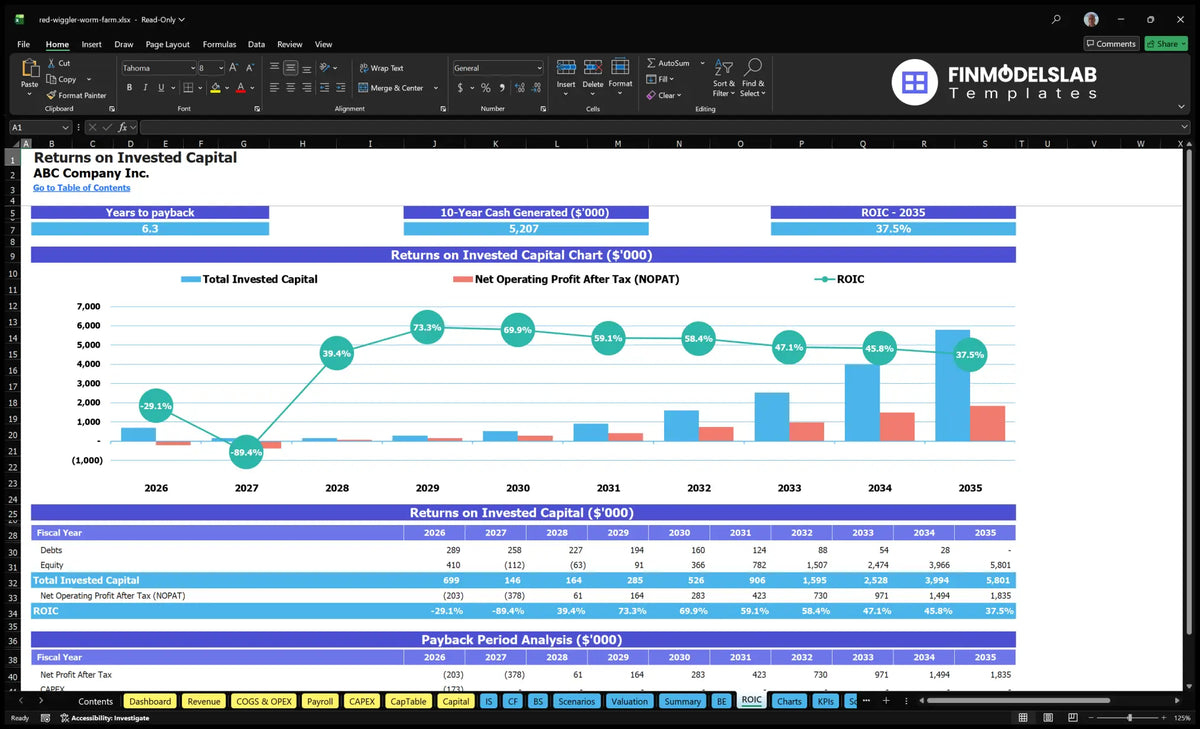Decrease the font size
This screenshot has width=1200, height=729.
250,68
